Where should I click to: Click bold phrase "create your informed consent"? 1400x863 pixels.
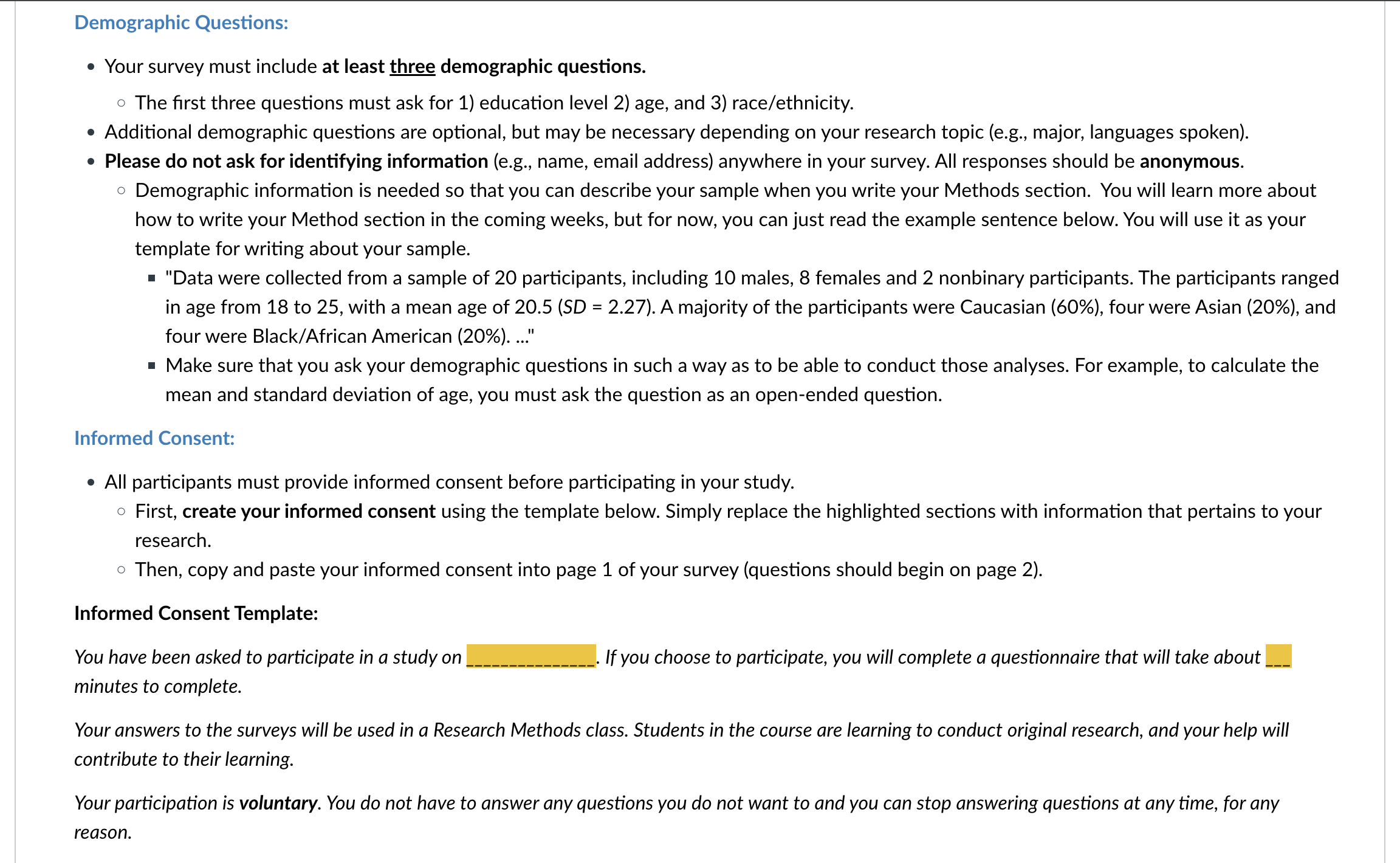pyautogui.click(x=309, y=511)
